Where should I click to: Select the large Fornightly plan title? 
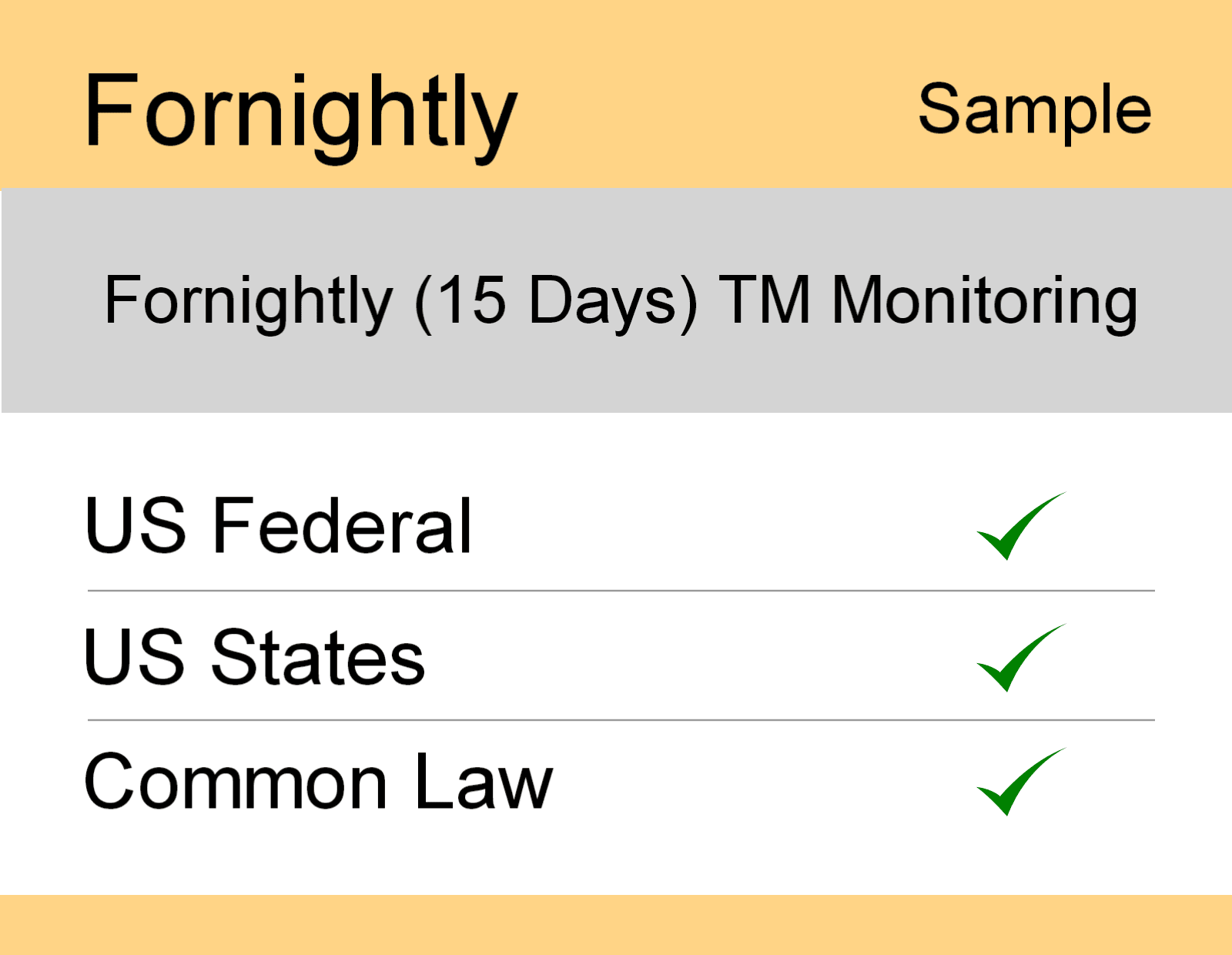(300, 112)
